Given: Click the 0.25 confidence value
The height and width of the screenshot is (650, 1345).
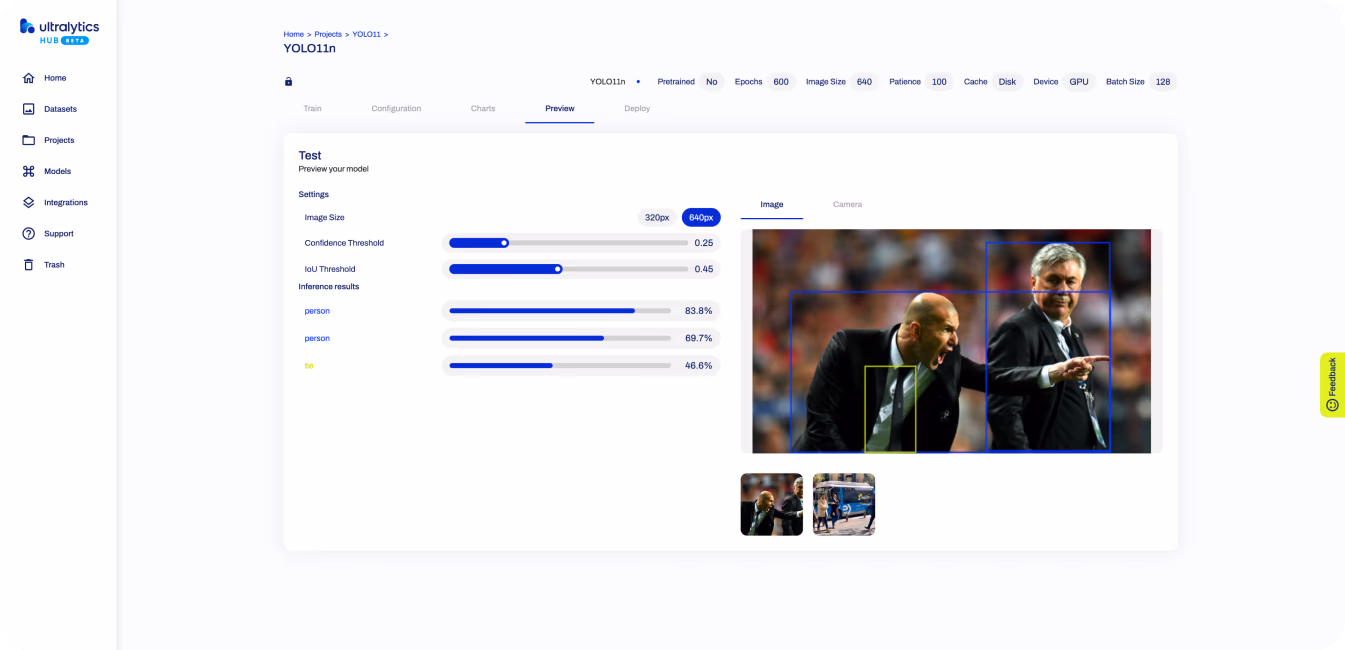Looking at the screenshot, I should coord(704,243).
